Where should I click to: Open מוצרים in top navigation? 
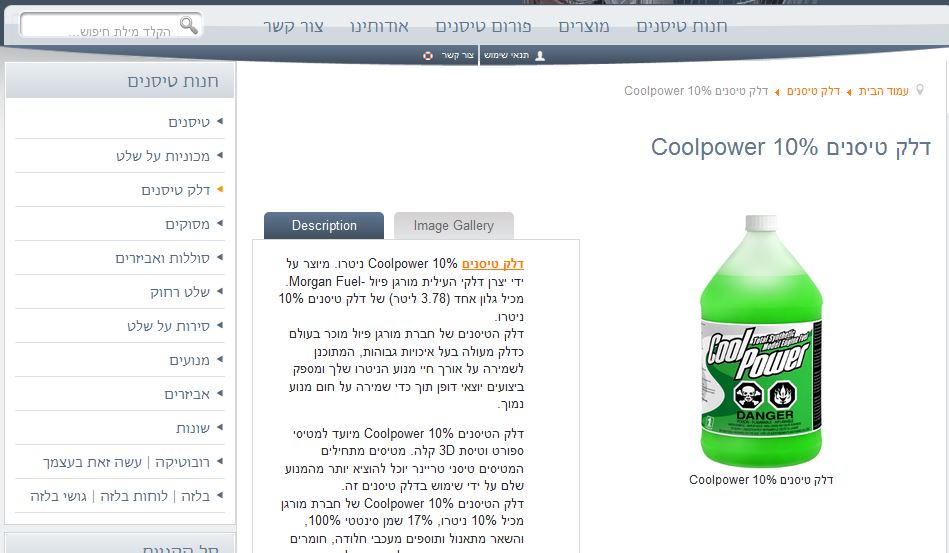click(583, 27)
